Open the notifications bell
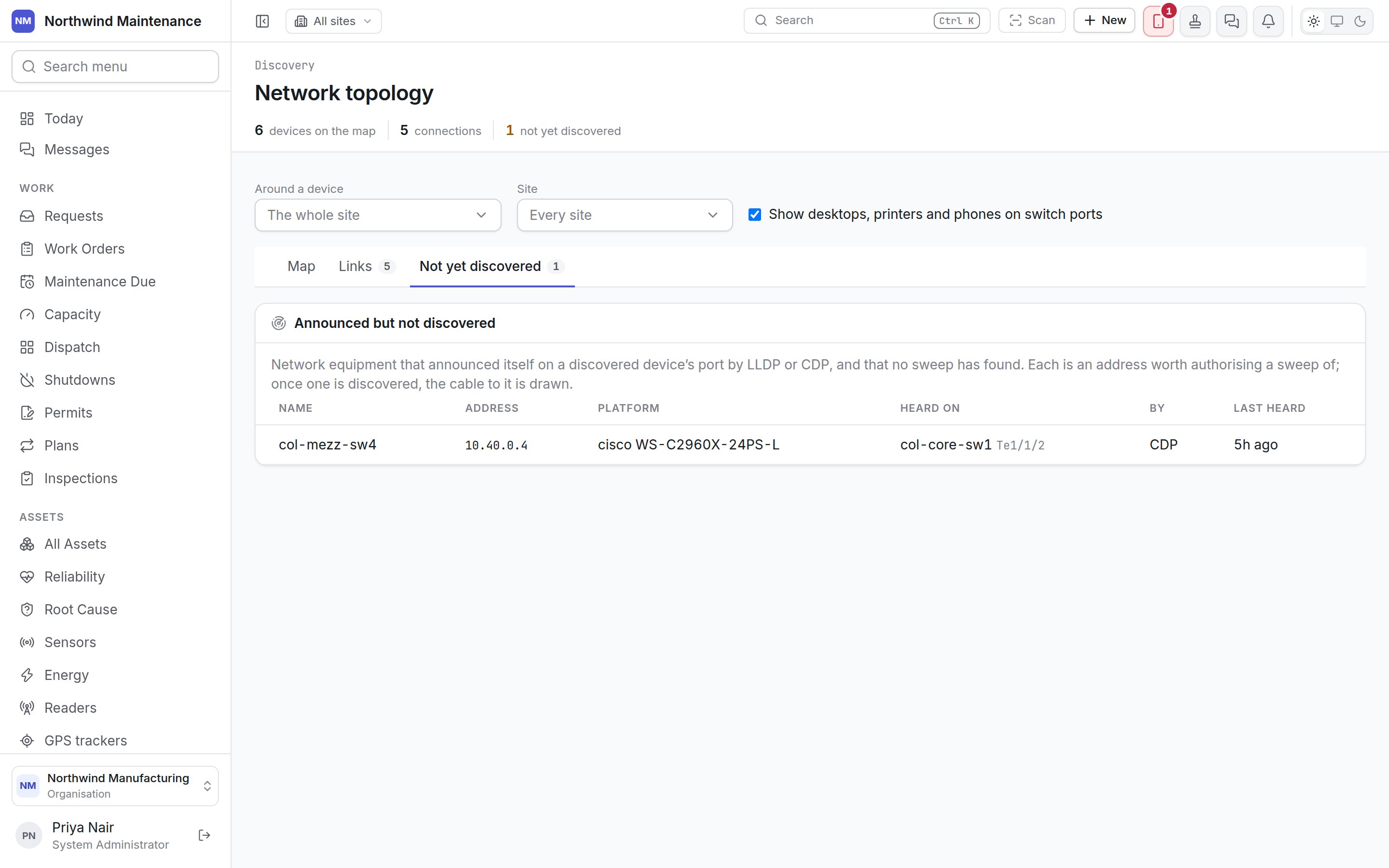The height and width of the screenshot is (868, 1389). click(x=1268, y=21)
